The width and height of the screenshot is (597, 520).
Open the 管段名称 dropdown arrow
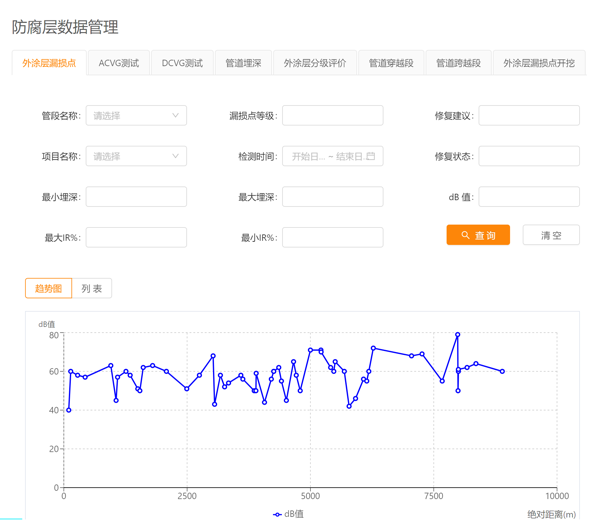[175, 115]
